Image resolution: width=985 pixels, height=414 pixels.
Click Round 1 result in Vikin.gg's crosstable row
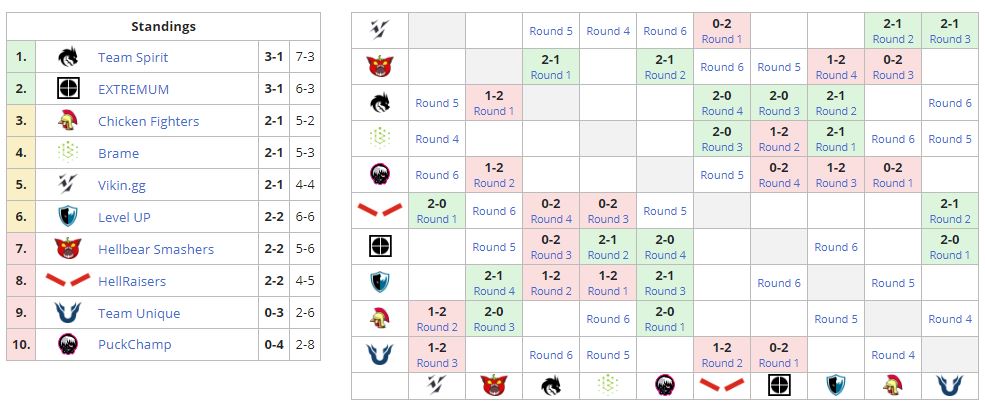[x=722, y=39]
